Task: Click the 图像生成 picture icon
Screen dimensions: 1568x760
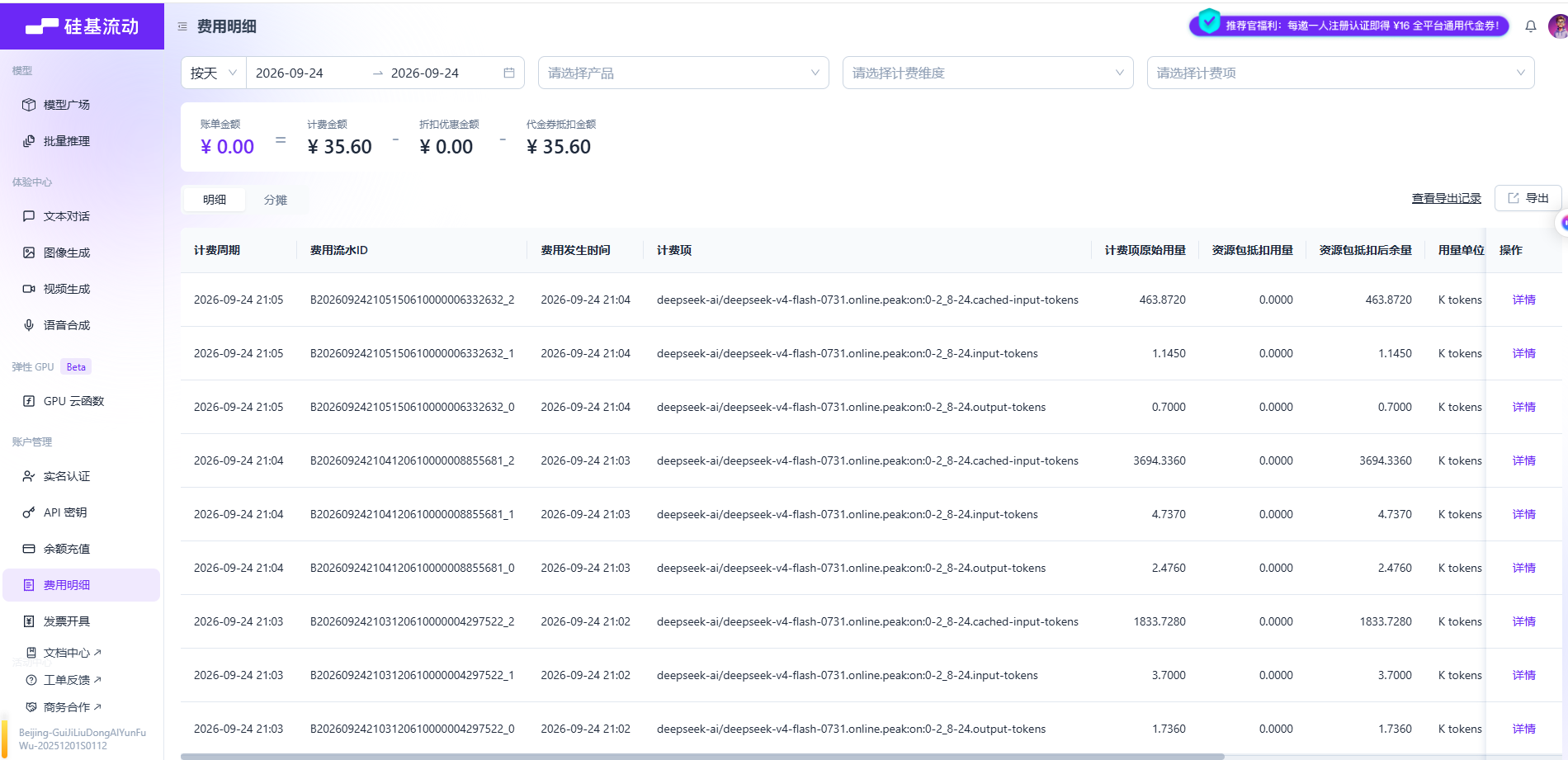Action: (29, 253)
